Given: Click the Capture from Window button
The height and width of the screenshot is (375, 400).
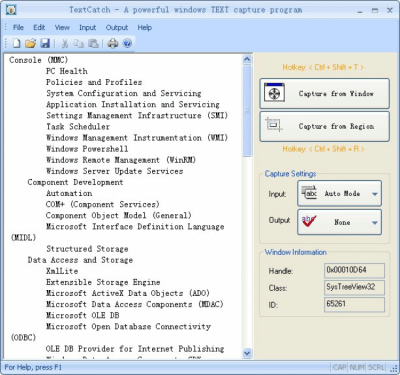Looking at the screenshot, I should (x=324, y=93).
